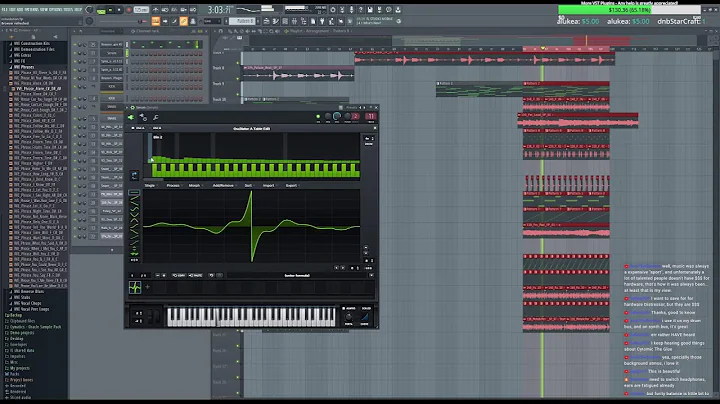720x404 pixels.
Task: Toggle song/pattern mode button
Action: point(101,10)
